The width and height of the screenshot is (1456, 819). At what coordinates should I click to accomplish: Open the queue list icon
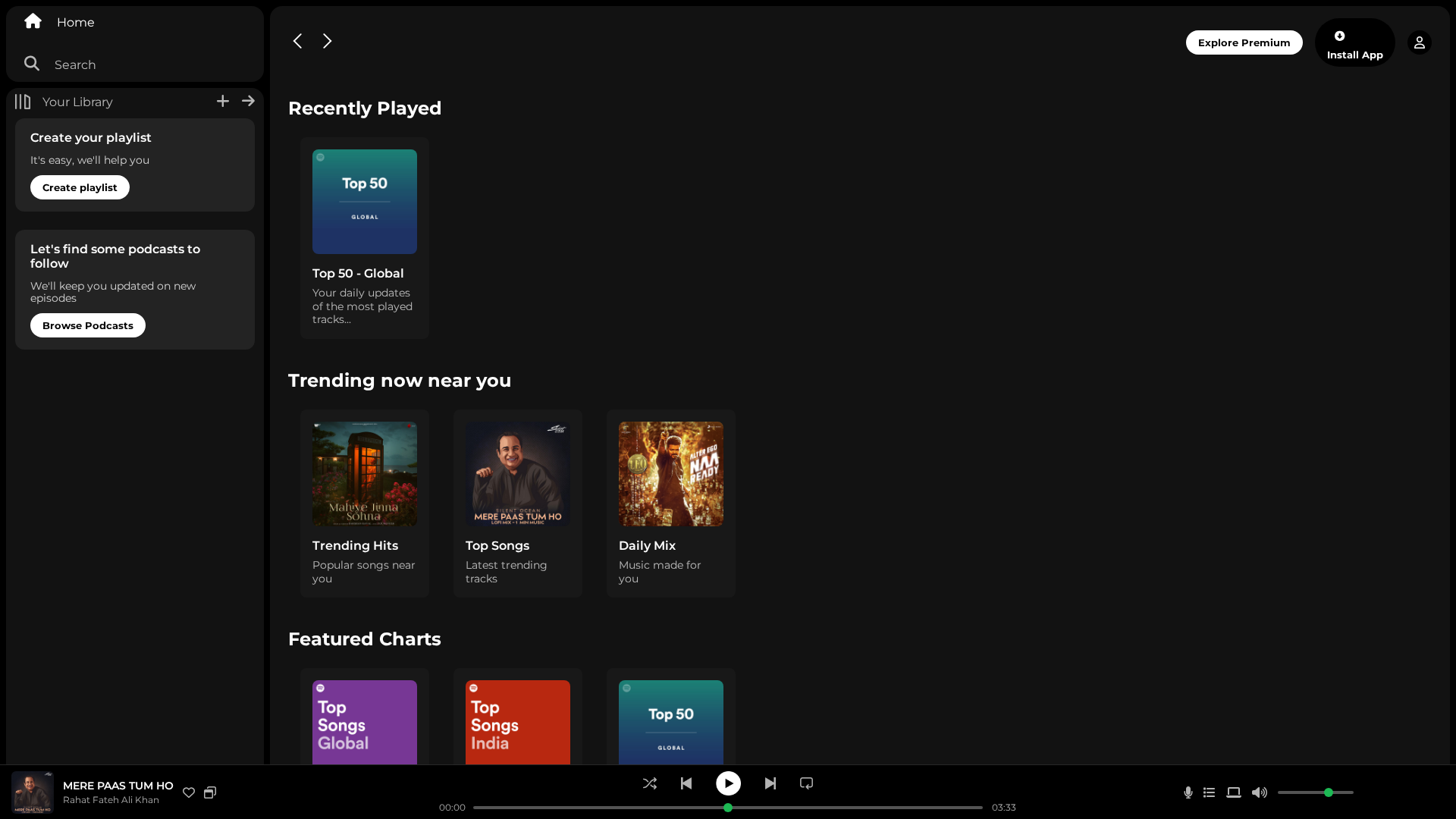pos(1210,792)
